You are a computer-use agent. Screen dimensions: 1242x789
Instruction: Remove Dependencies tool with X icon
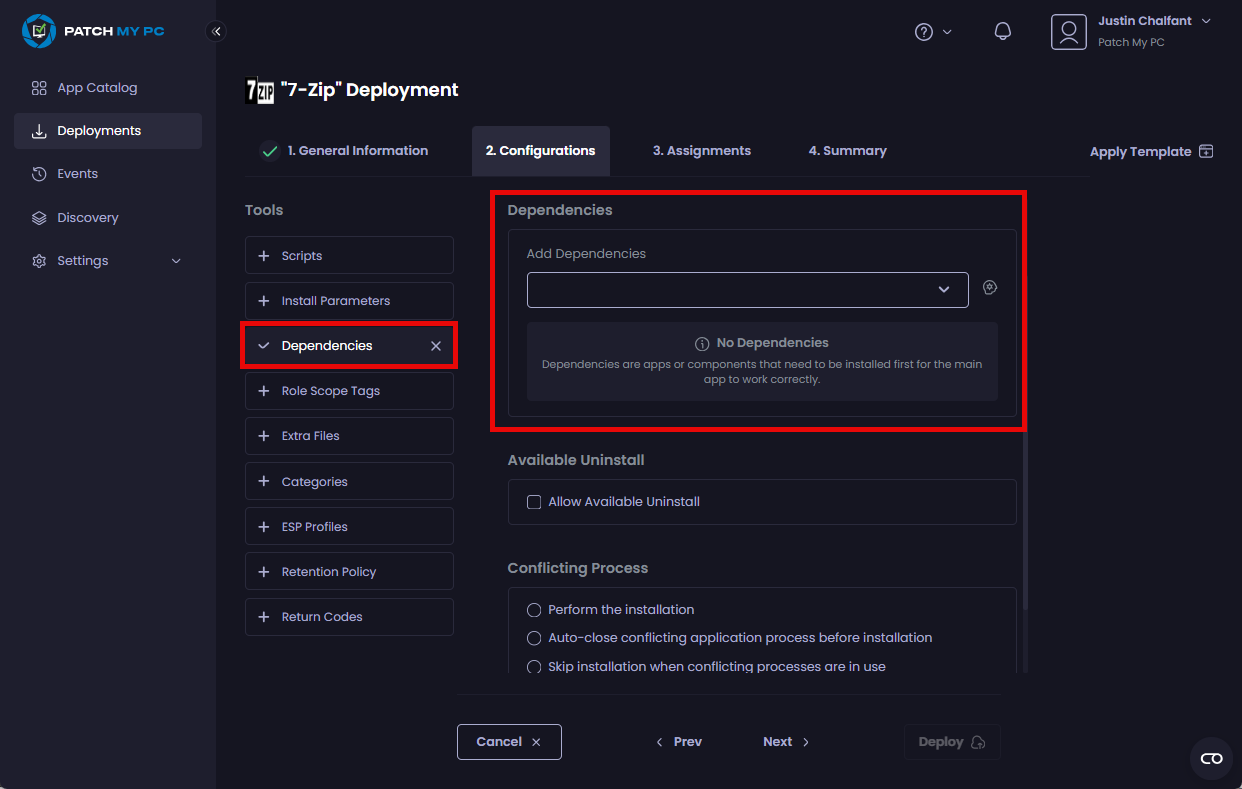435,346
